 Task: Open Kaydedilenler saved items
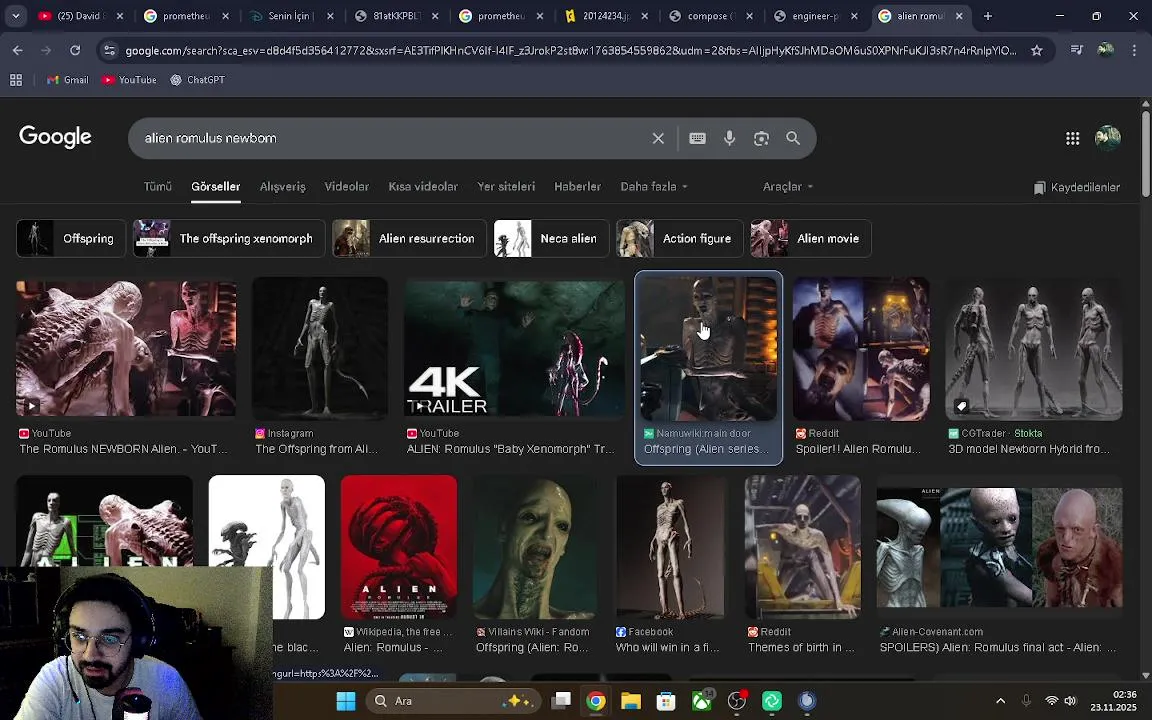point(1076,187)
